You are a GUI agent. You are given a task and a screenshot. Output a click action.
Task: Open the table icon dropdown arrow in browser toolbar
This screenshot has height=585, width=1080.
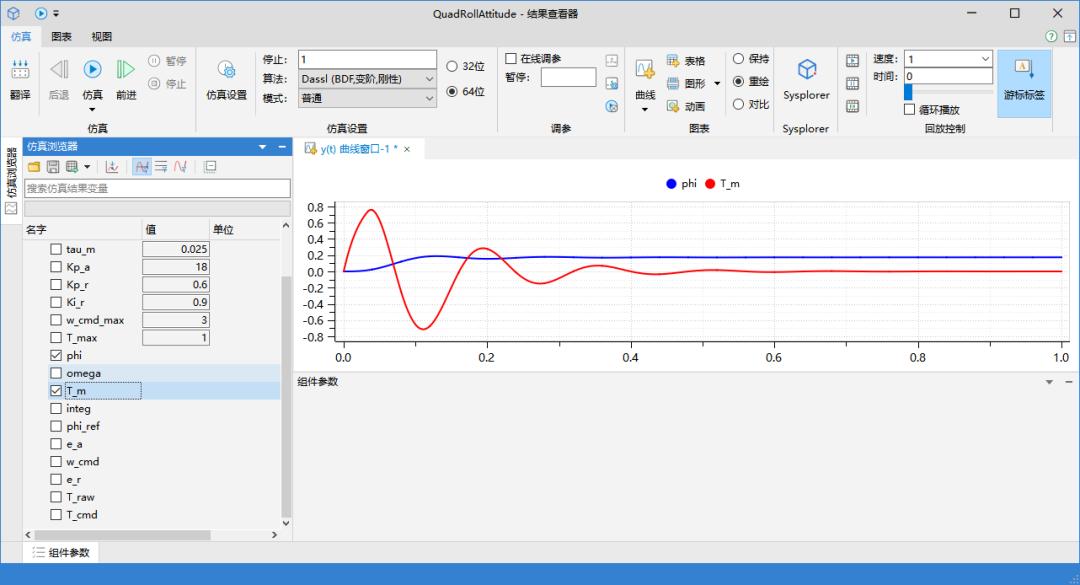tap(87, 167)
